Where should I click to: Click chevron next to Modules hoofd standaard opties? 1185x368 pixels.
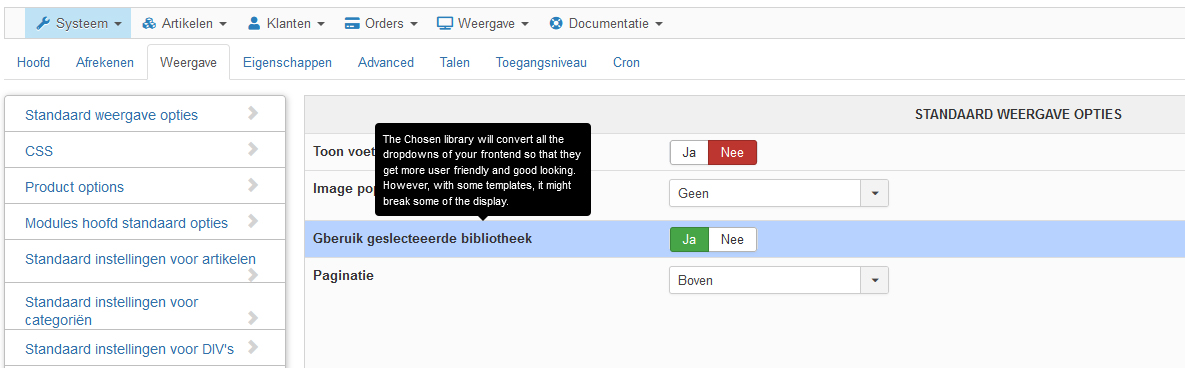click(253, 221)
